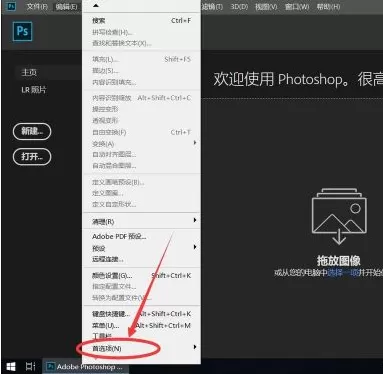Select the LR 照片 sidebar entry
383x374 pixels.
[34, 90]
